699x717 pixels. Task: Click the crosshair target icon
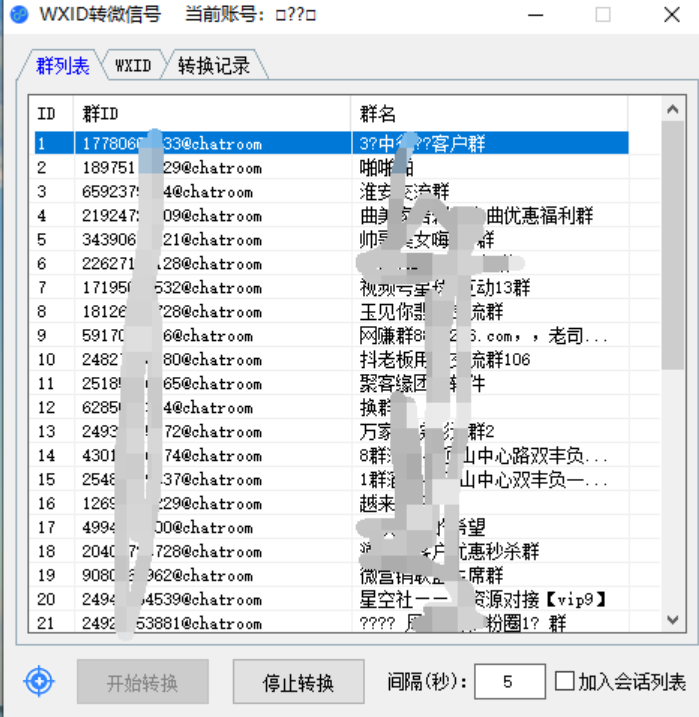[x=39, y=681]
